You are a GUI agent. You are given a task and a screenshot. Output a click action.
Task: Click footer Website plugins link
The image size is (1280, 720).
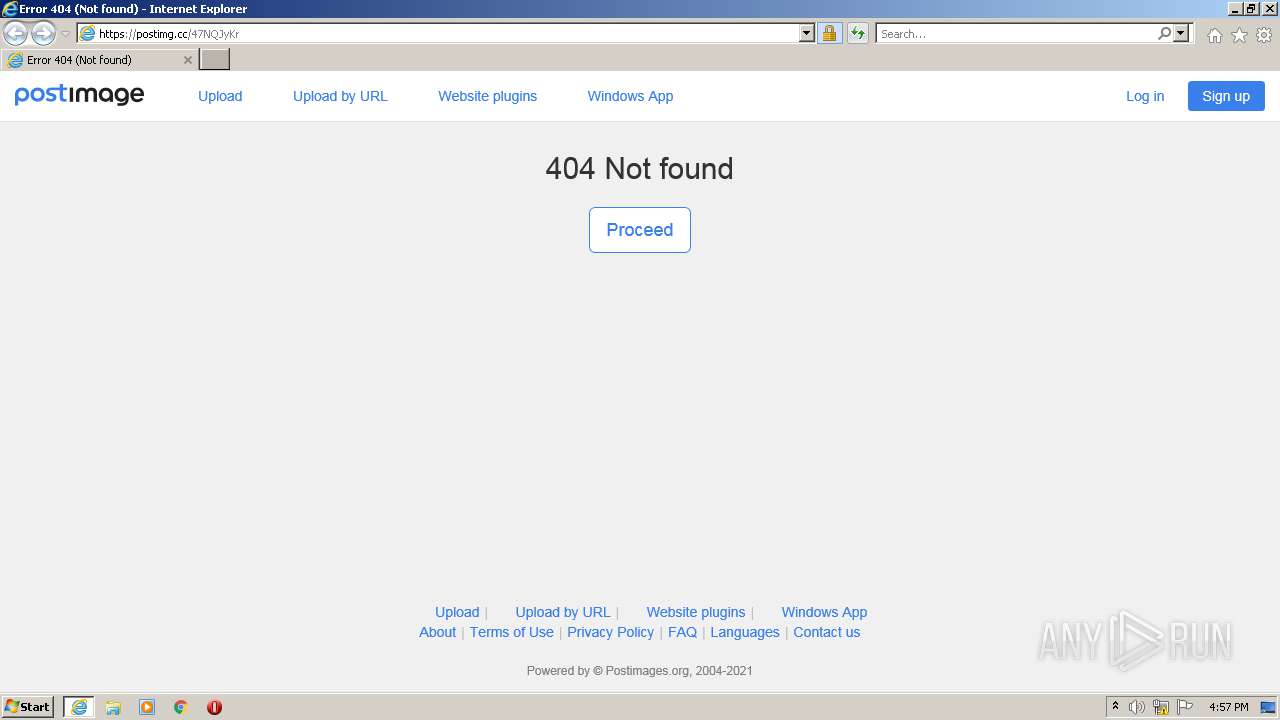[696, 612]
